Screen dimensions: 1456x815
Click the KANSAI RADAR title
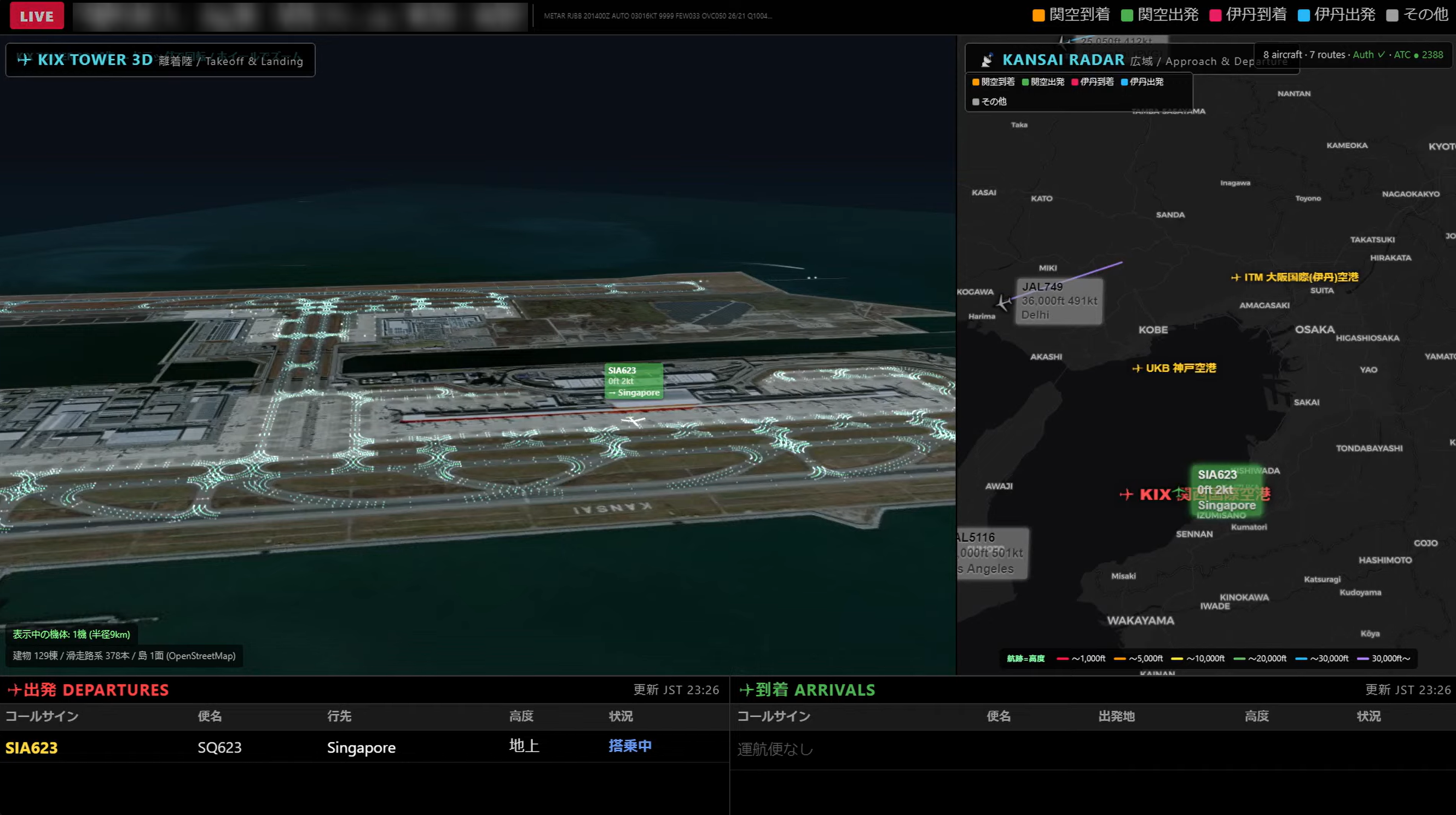pos(1063,59)
